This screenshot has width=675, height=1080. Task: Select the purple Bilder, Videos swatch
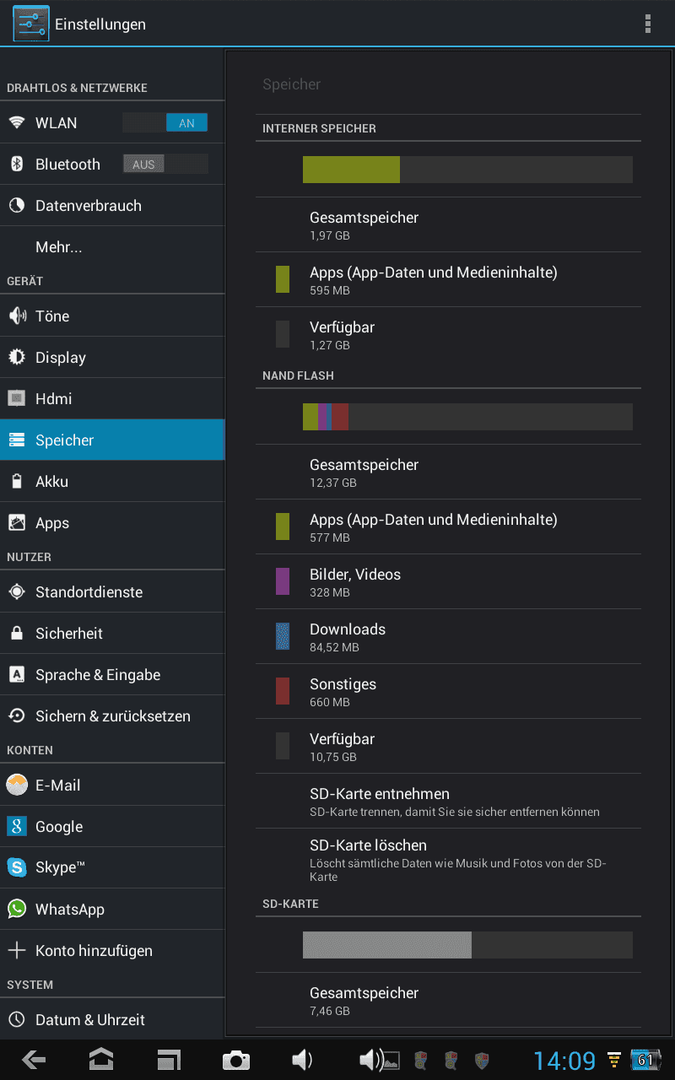pos(282,581)
